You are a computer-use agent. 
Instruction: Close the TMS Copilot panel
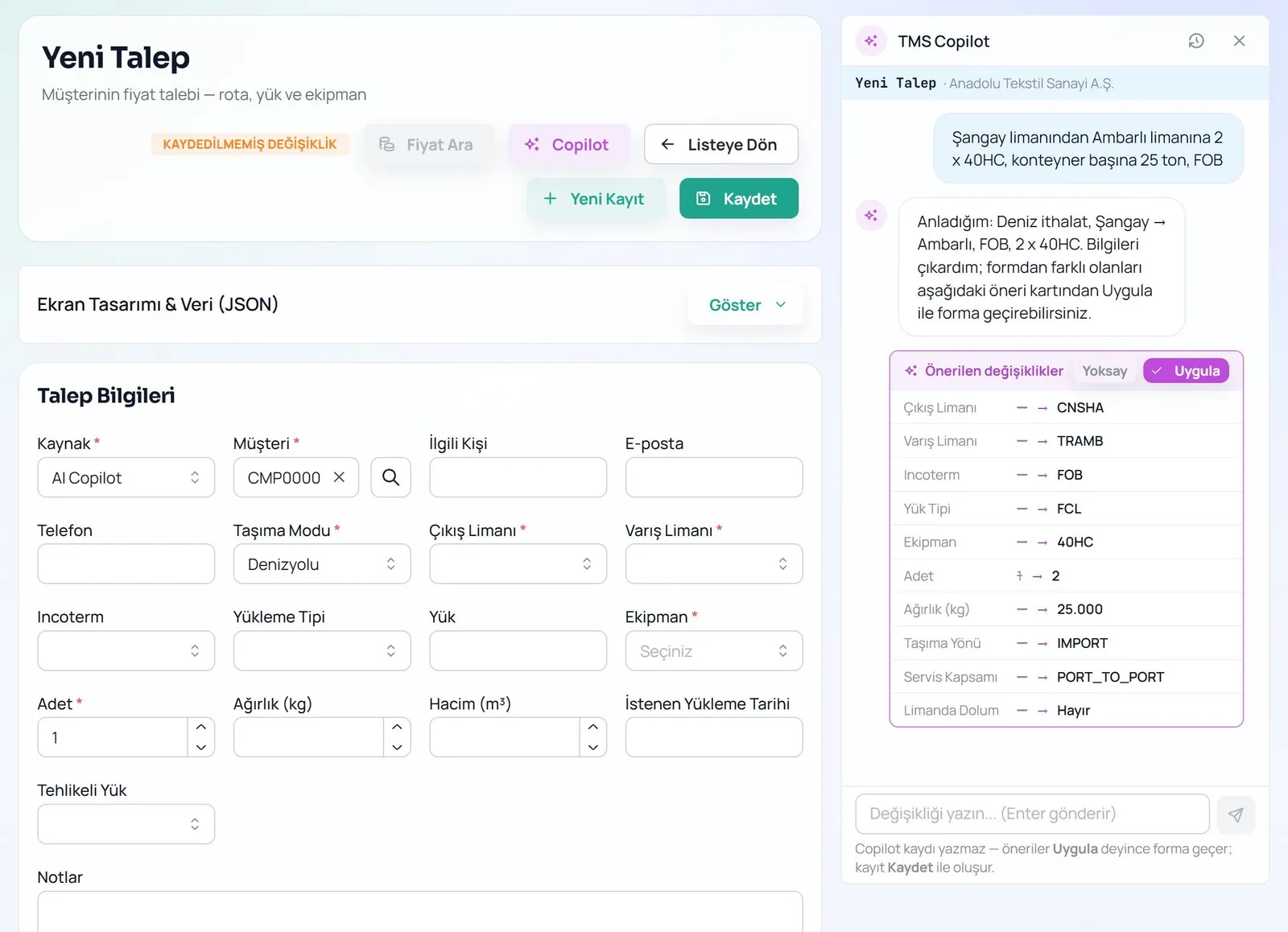(x=1239, y=41)
